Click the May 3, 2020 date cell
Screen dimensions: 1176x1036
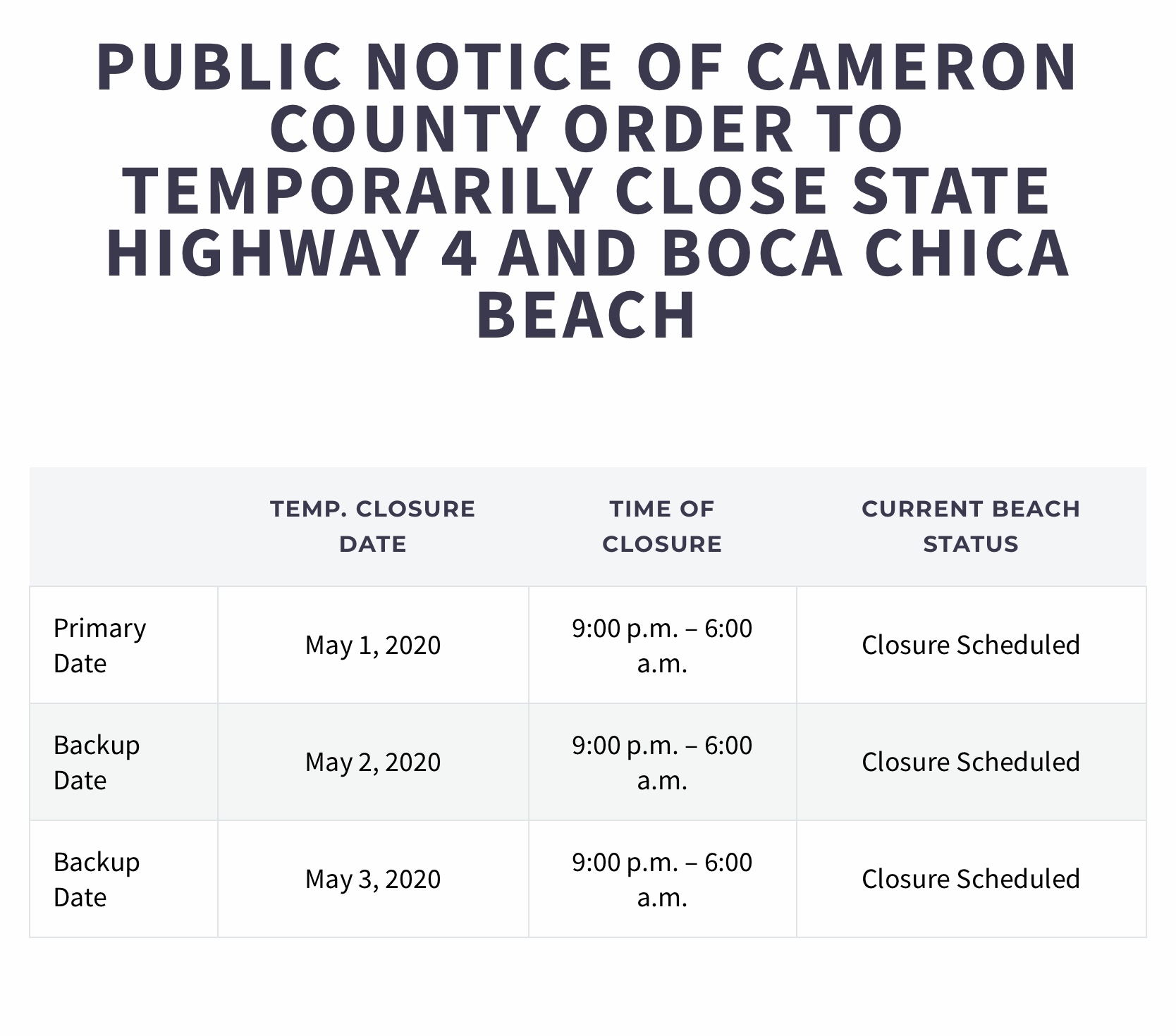tap(373, 879)
